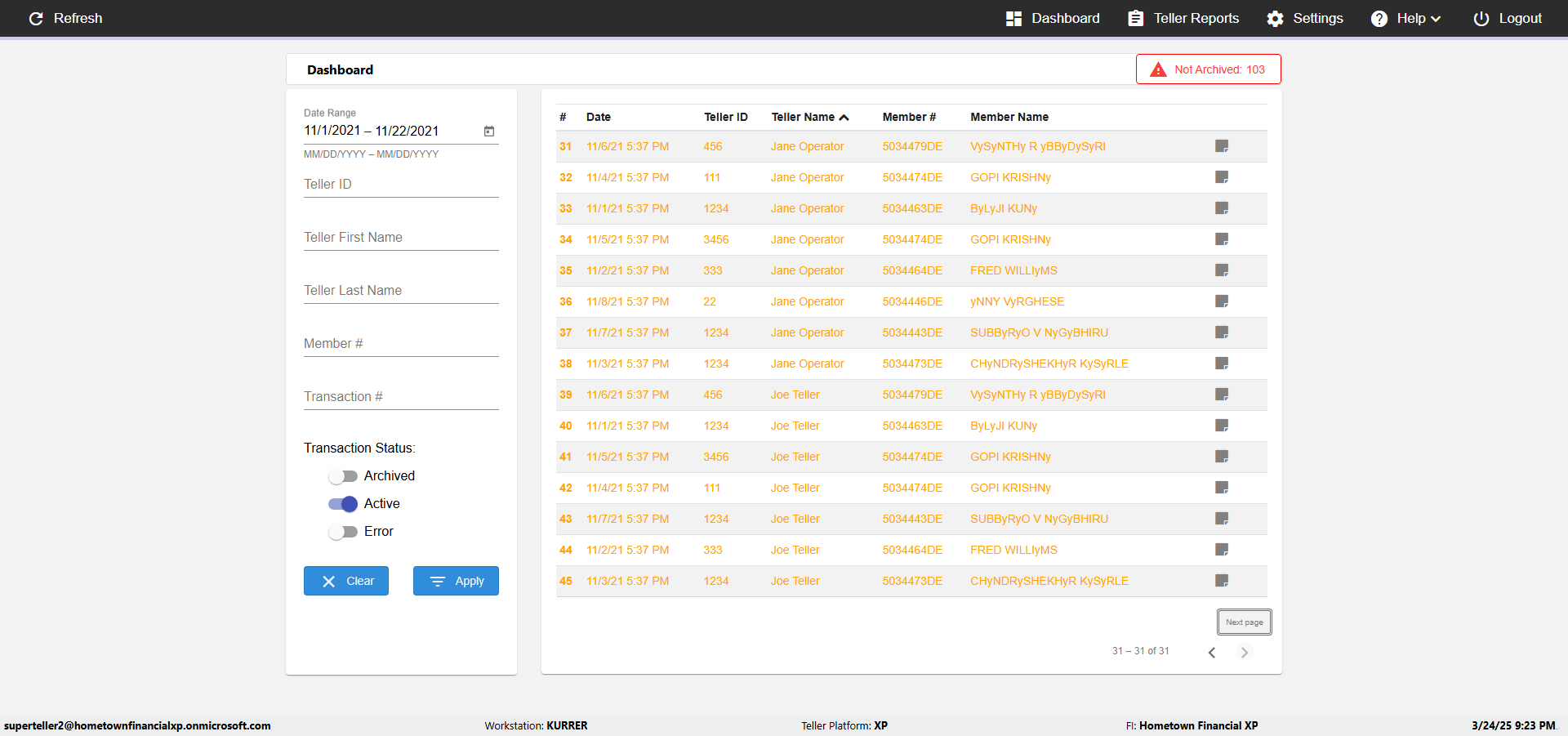Open Teller Reports from top bar

point(1183,18)
